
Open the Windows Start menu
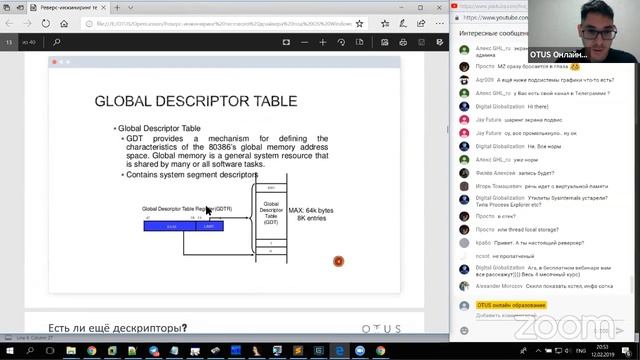(9, 351)
